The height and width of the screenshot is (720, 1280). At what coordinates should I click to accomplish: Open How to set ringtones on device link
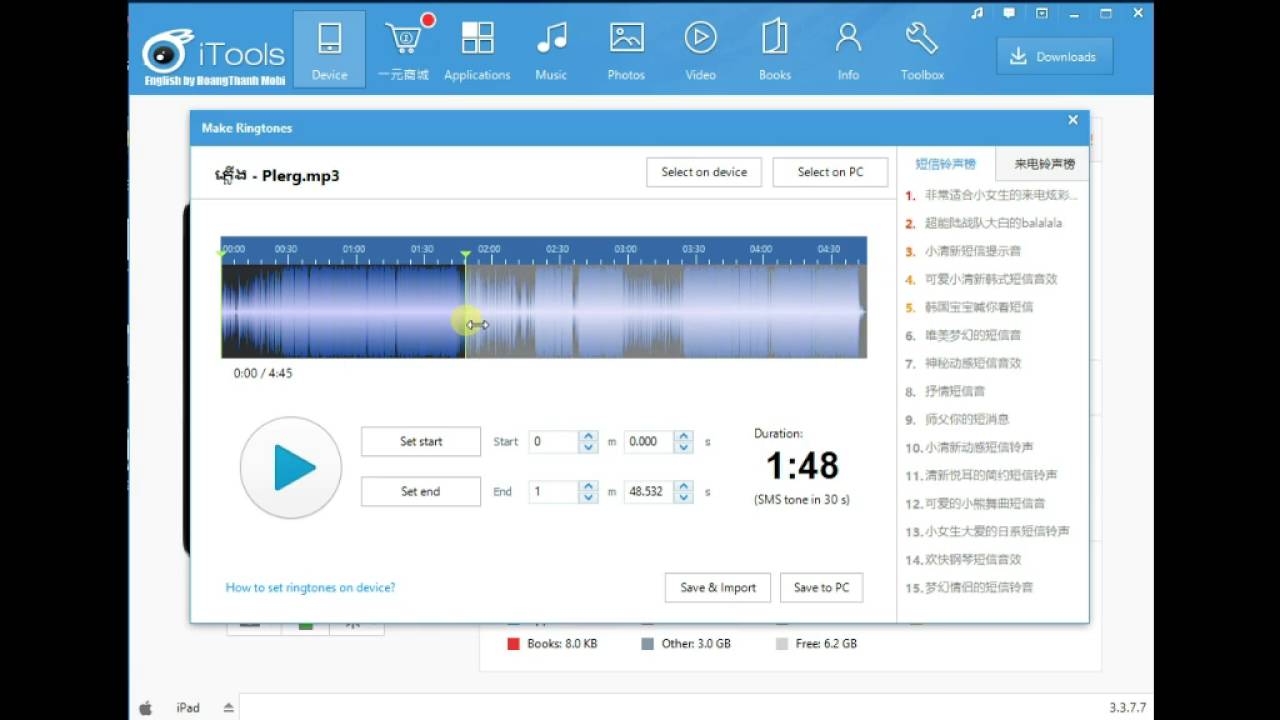click(310, 588)
